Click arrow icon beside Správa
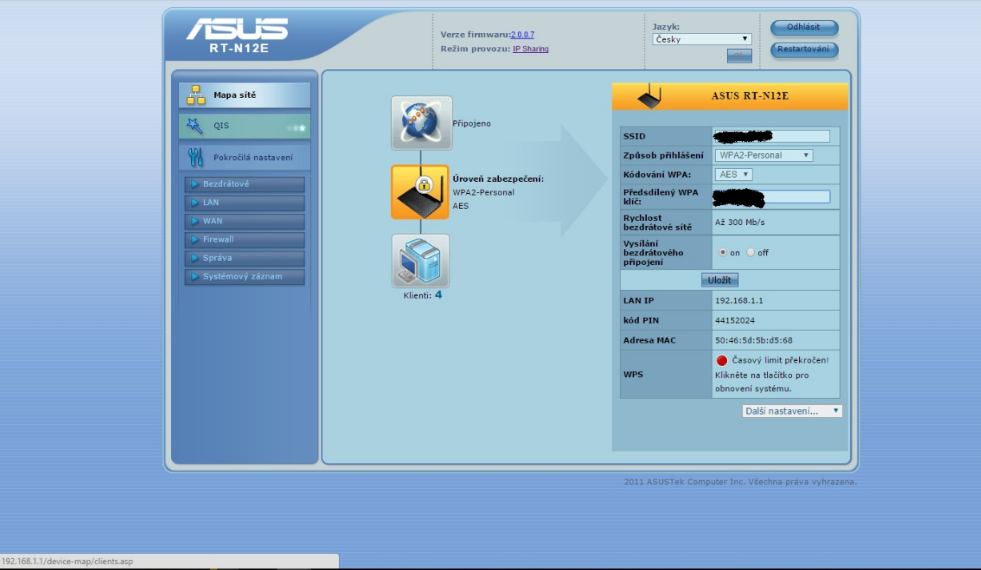This screenshot has height=570, width=981. tap(195, 258)
